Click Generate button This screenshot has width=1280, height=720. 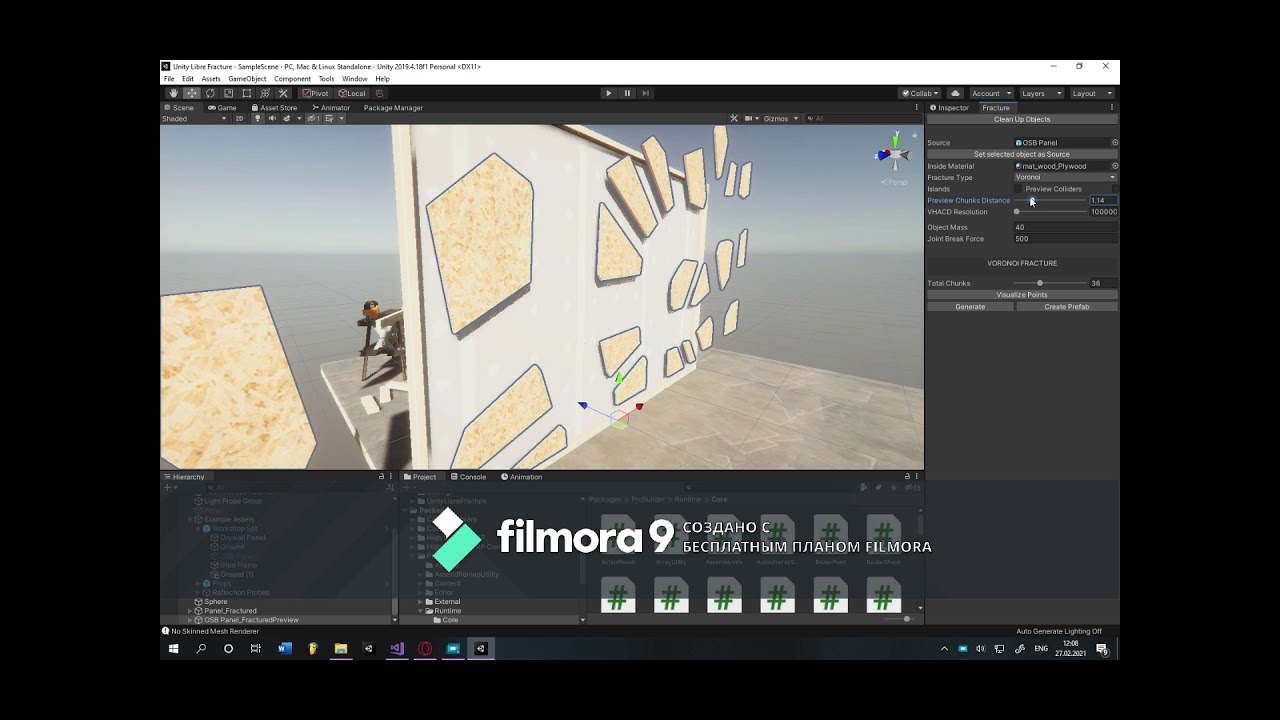(970, 307)
